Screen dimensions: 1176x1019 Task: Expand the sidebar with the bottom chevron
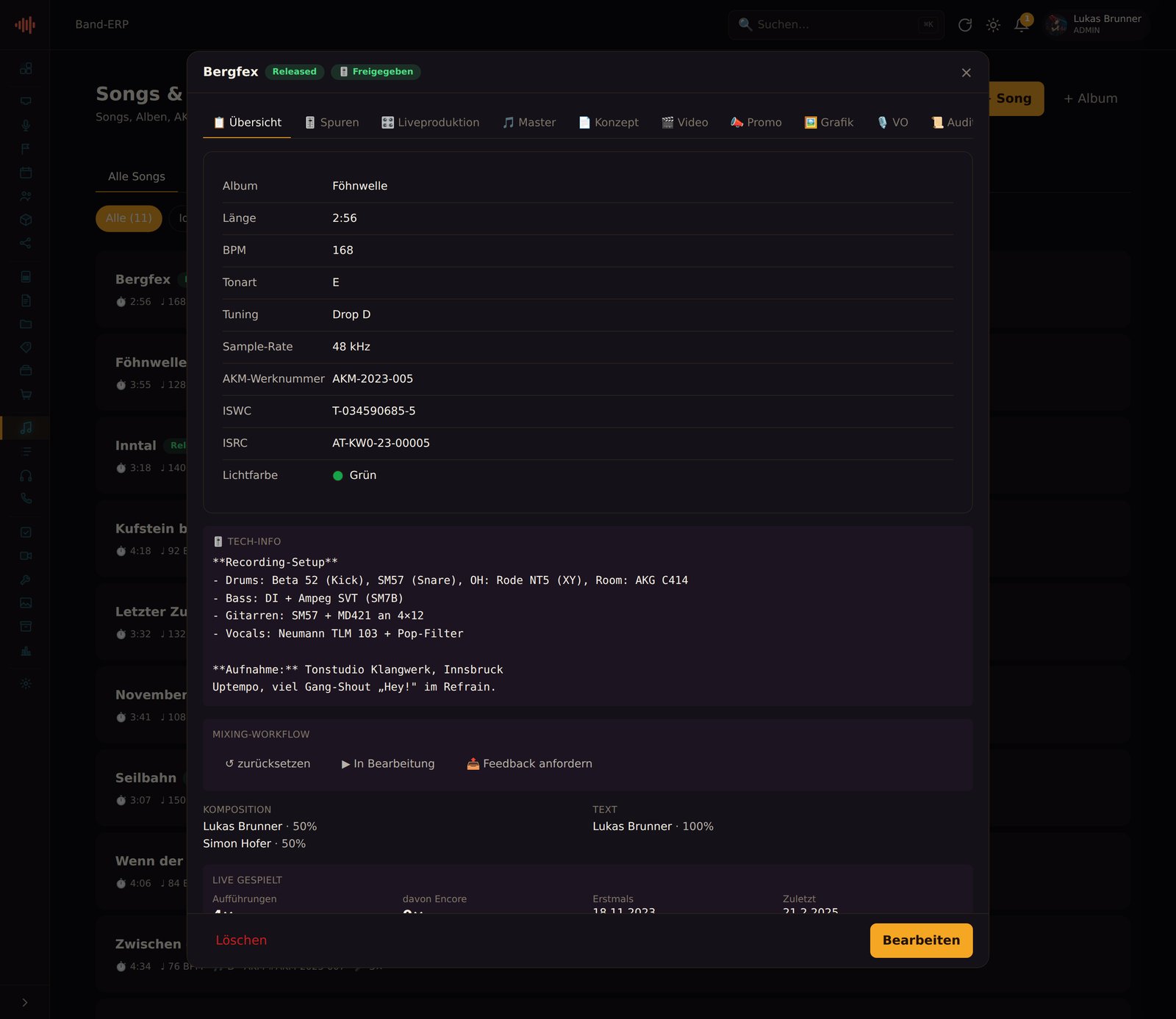click(25, 1002)
